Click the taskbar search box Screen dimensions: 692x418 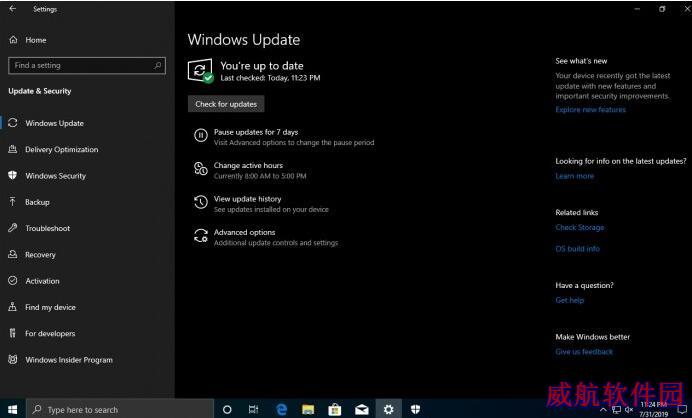pos(120,409)
